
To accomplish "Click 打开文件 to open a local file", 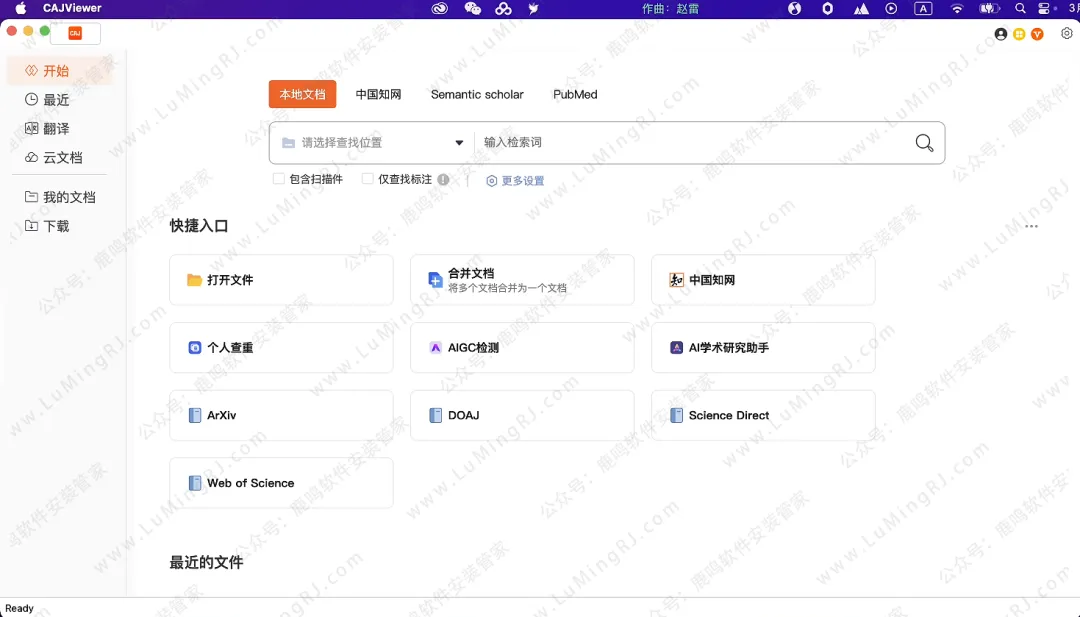I will [281, 279].
